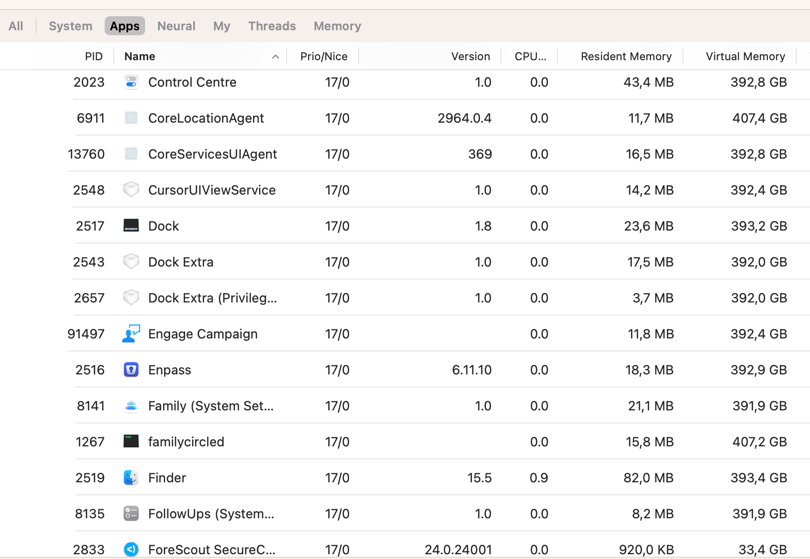Viewport: 810px width, 559px height.
Task: Click the CursorUIViewService icon
Action: tap(131, 190)
